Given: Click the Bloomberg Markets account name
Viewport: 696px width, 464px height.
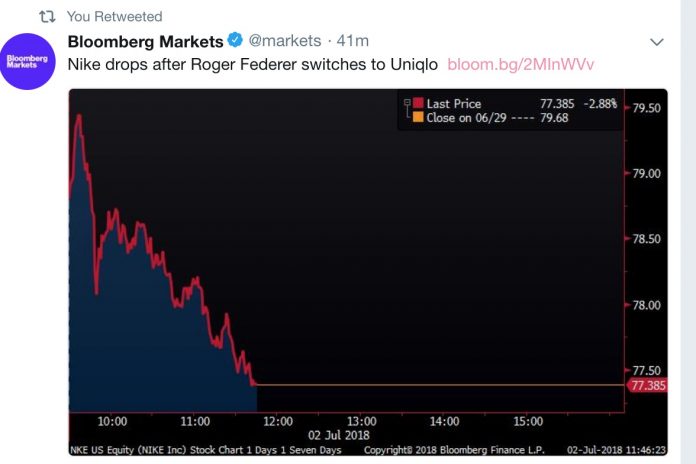Looking at the screenshot, I should tap(145, 41).
